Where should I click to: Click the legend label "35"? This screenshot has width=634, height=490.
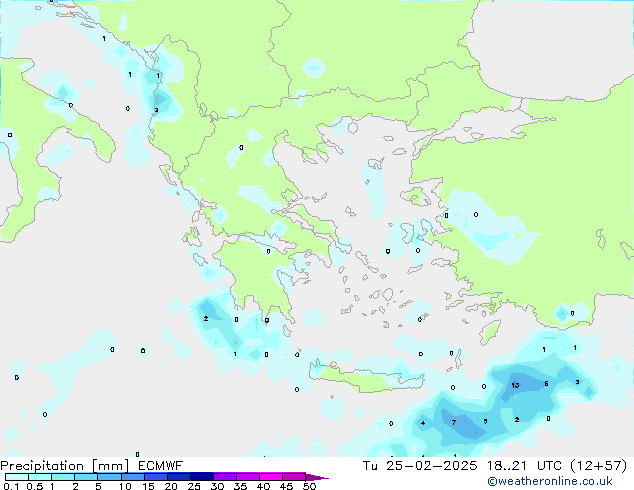click(x=240, y=486)
